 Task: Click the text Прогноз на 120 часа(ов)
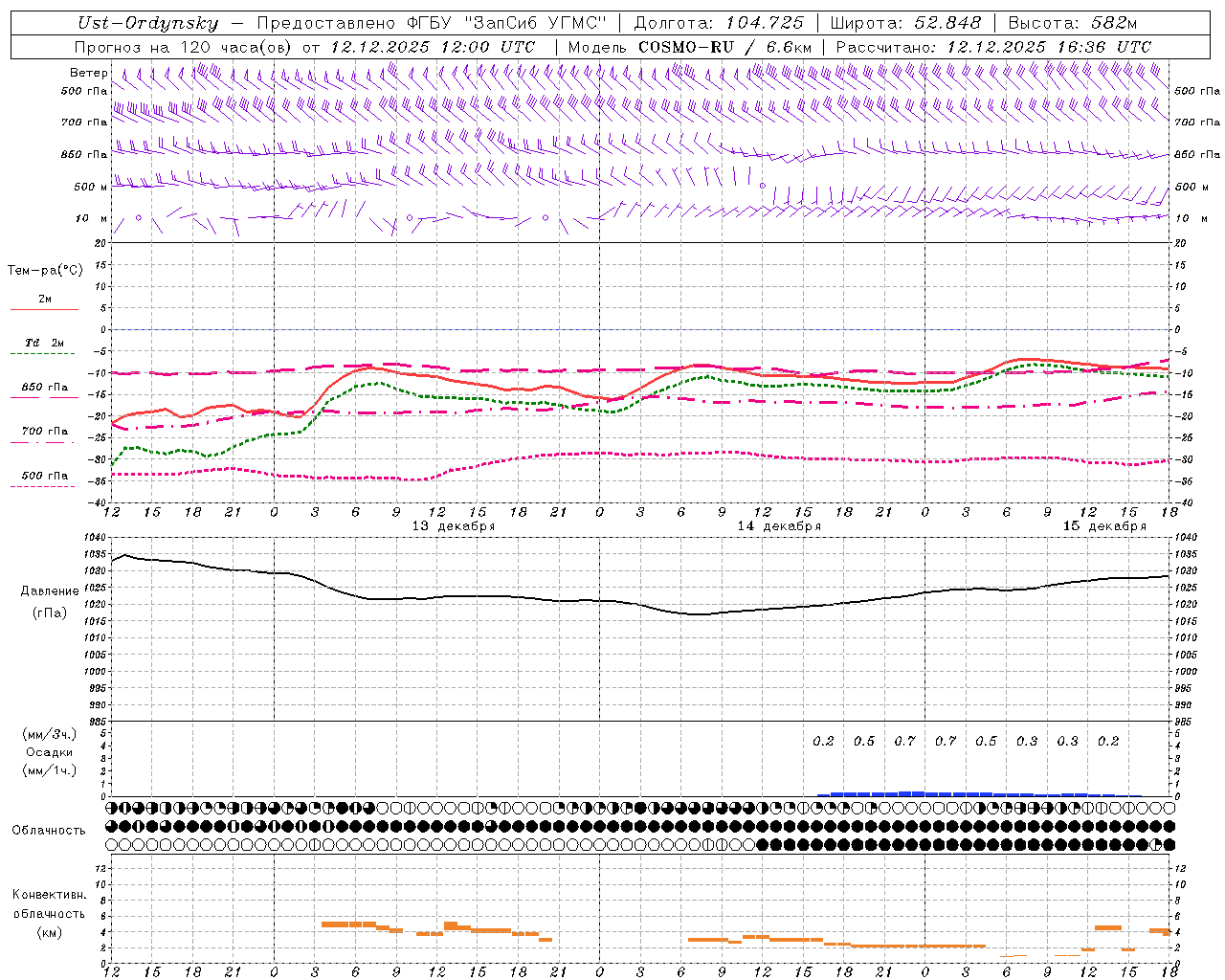[184, 47]
